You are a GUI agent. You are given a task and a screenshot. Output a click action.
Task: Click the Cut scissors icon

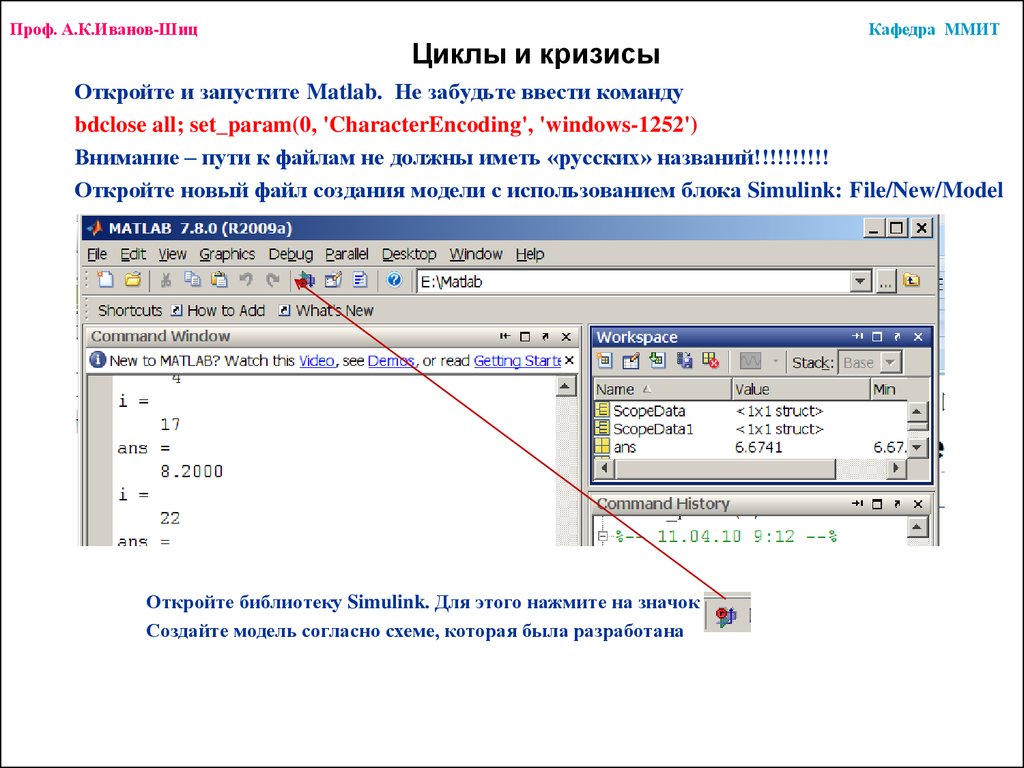tap(166, 280)
